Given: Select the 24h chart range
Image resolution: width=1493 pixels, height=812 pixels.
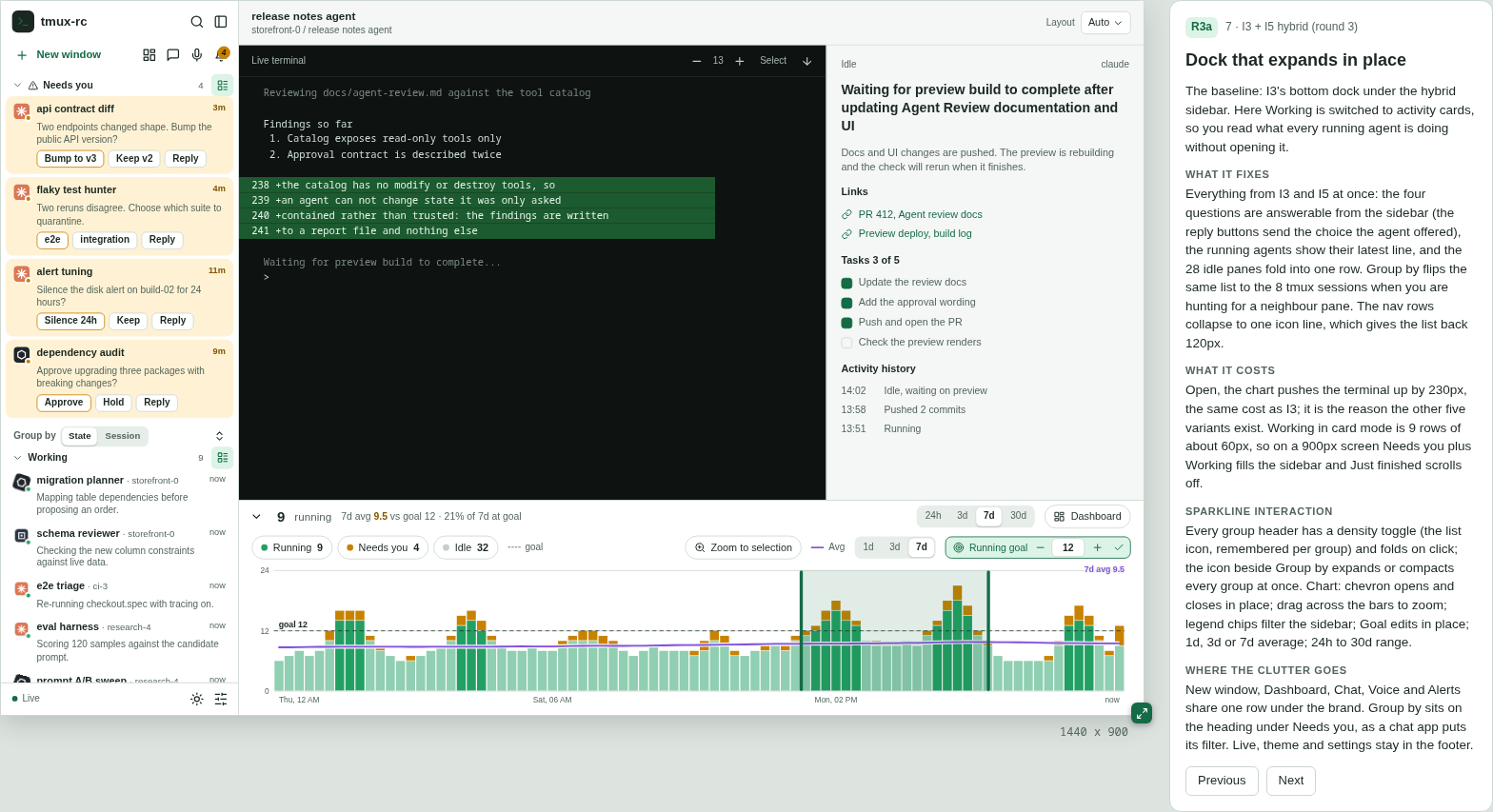Looking at the screenshot, I should coord(933,516).
